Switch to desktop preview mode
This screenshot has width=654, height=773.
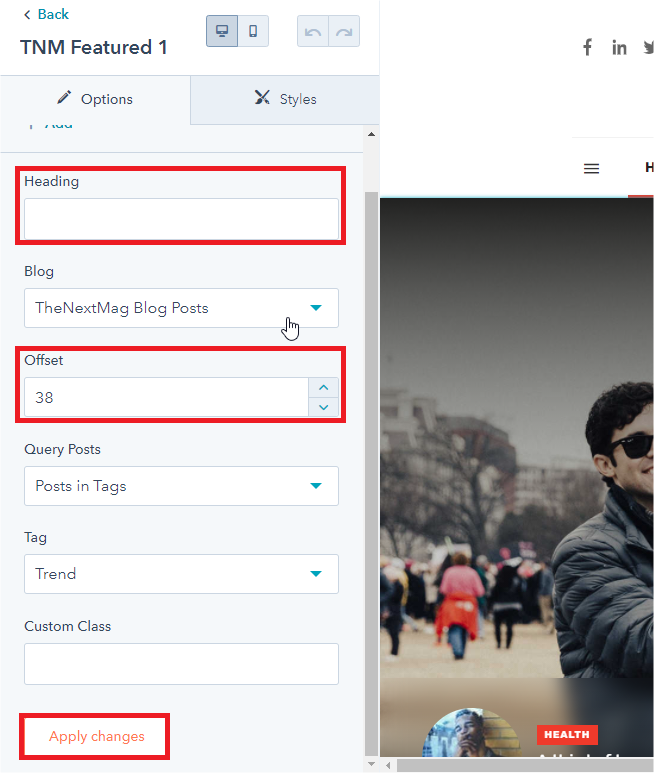click(222, 31)
